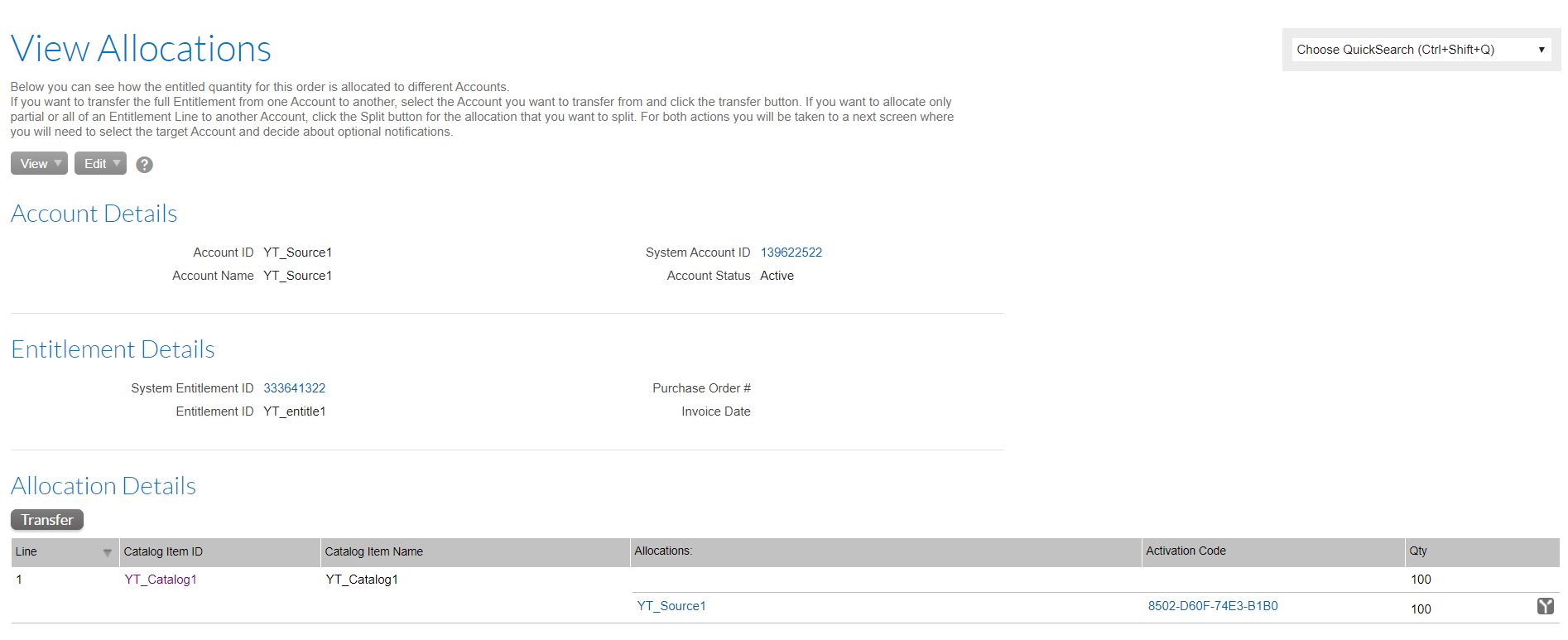Viewport: 1568px width, 640px height.
Task: Open the YT_Source1 allocation link
Action: click(671, 606)
